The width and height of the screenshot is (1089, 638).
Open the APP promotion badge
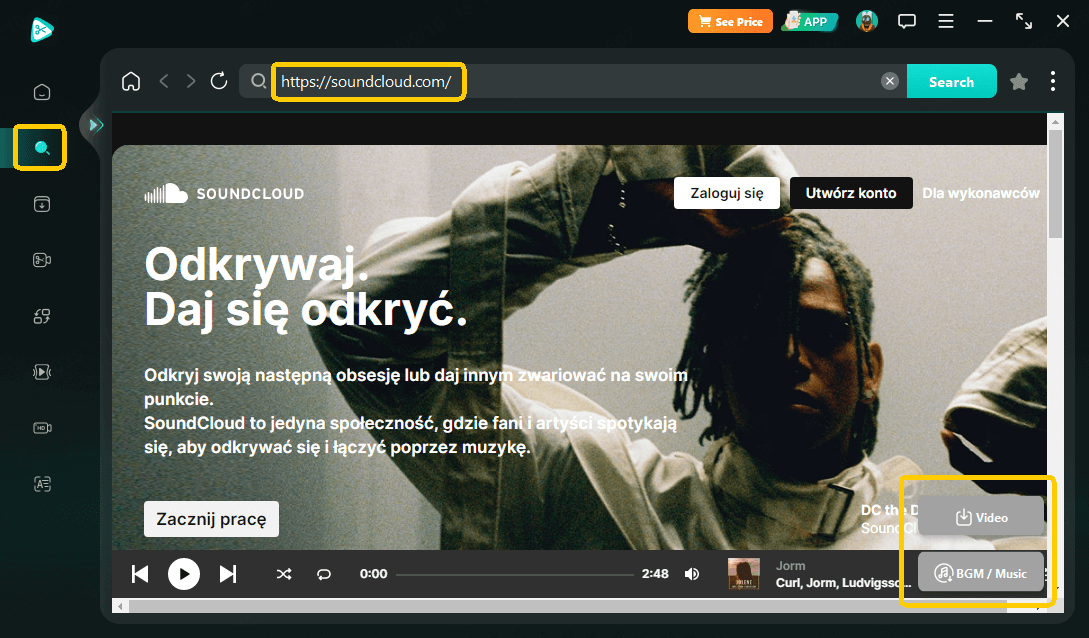click(810, 22)
